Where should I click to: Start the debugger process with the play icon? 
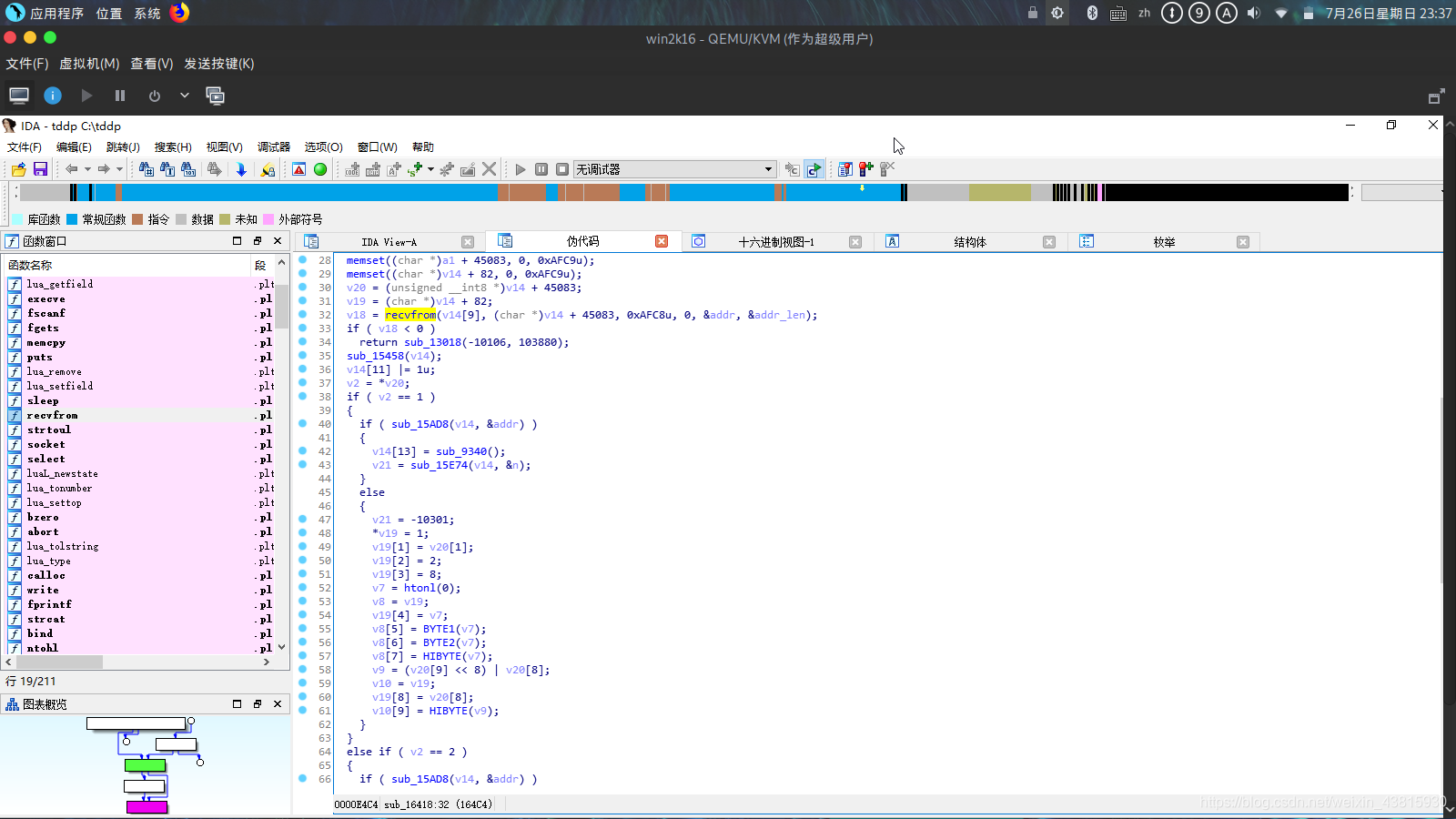521,169
